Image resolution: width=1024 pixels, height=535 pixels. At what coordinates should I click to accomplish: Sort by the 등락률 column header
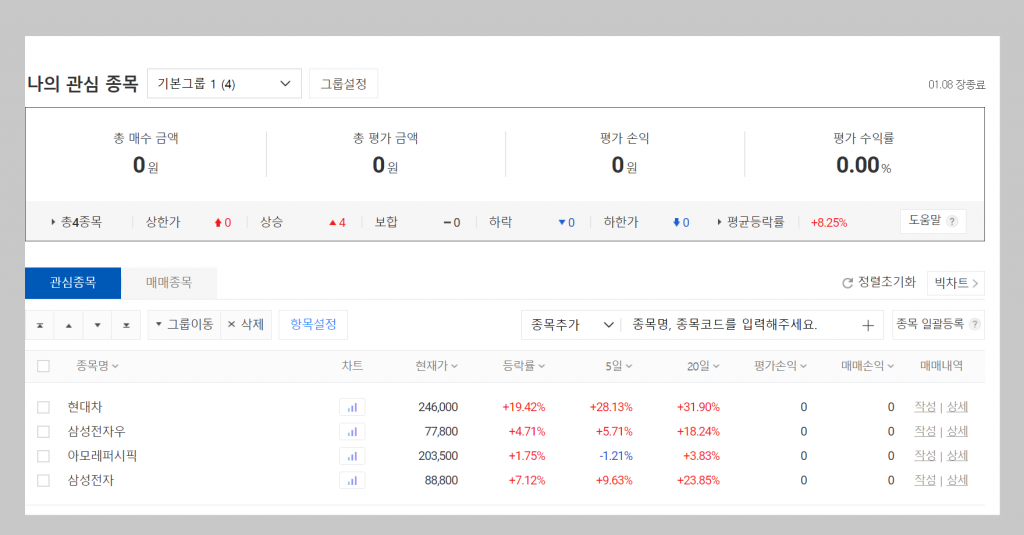tap(523, 366)
